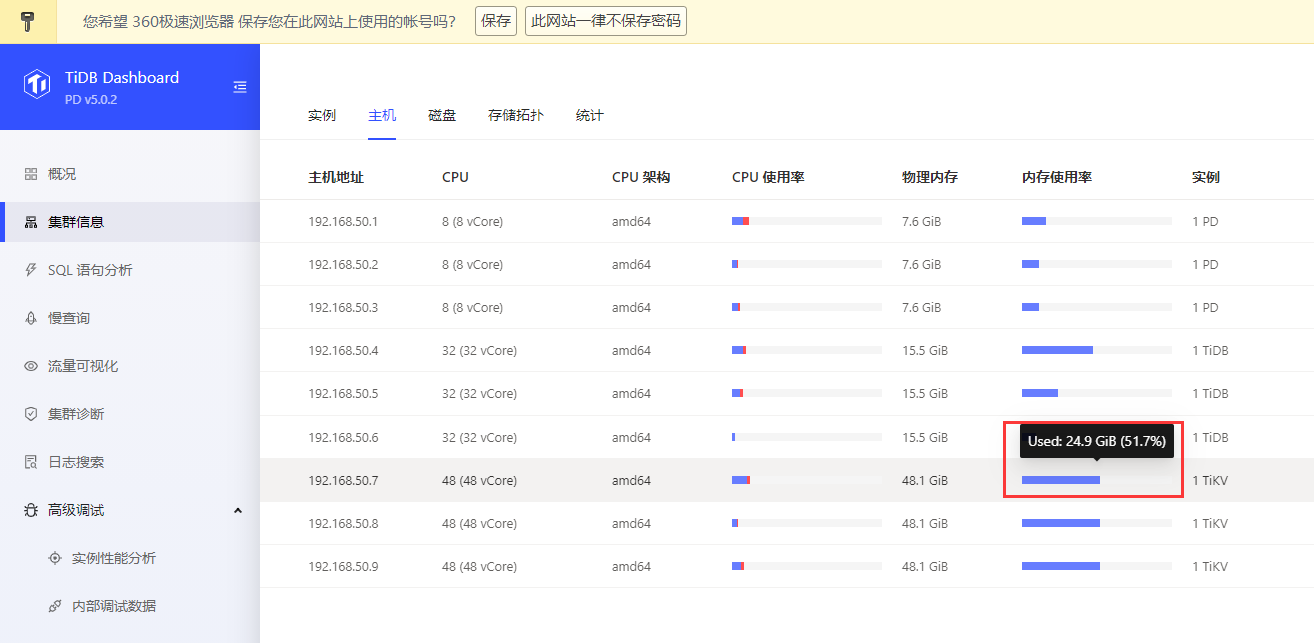Switch to the 实例 tab
This screenshot has width=1314, height=643.
(x=322, y=116)
